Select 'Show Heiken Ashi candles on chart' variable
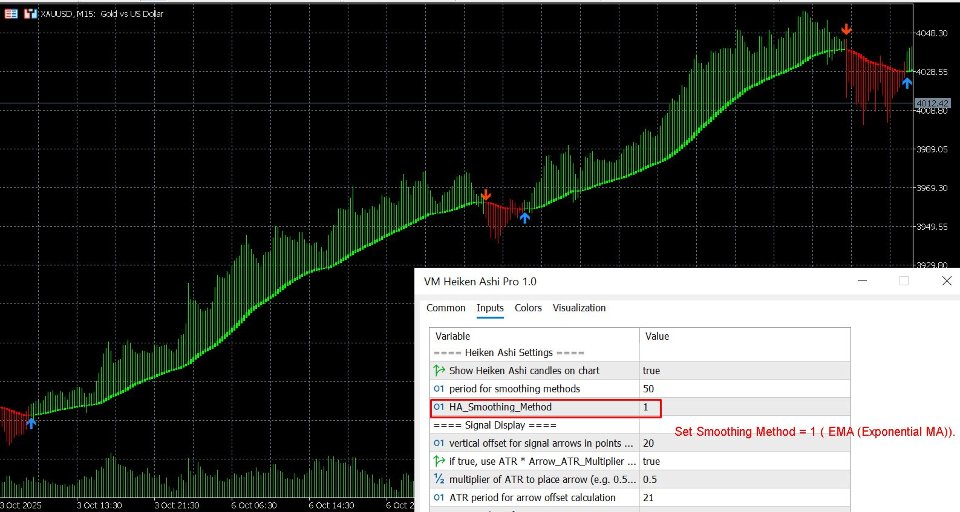 click(524, 371)
